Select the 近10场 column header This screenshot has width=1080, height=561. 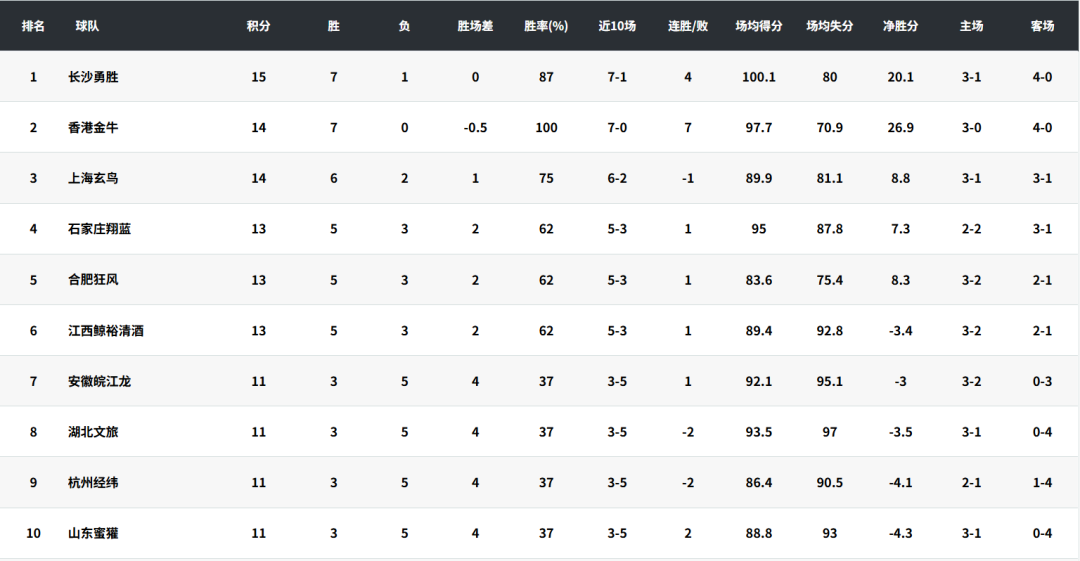pos(617,26)
